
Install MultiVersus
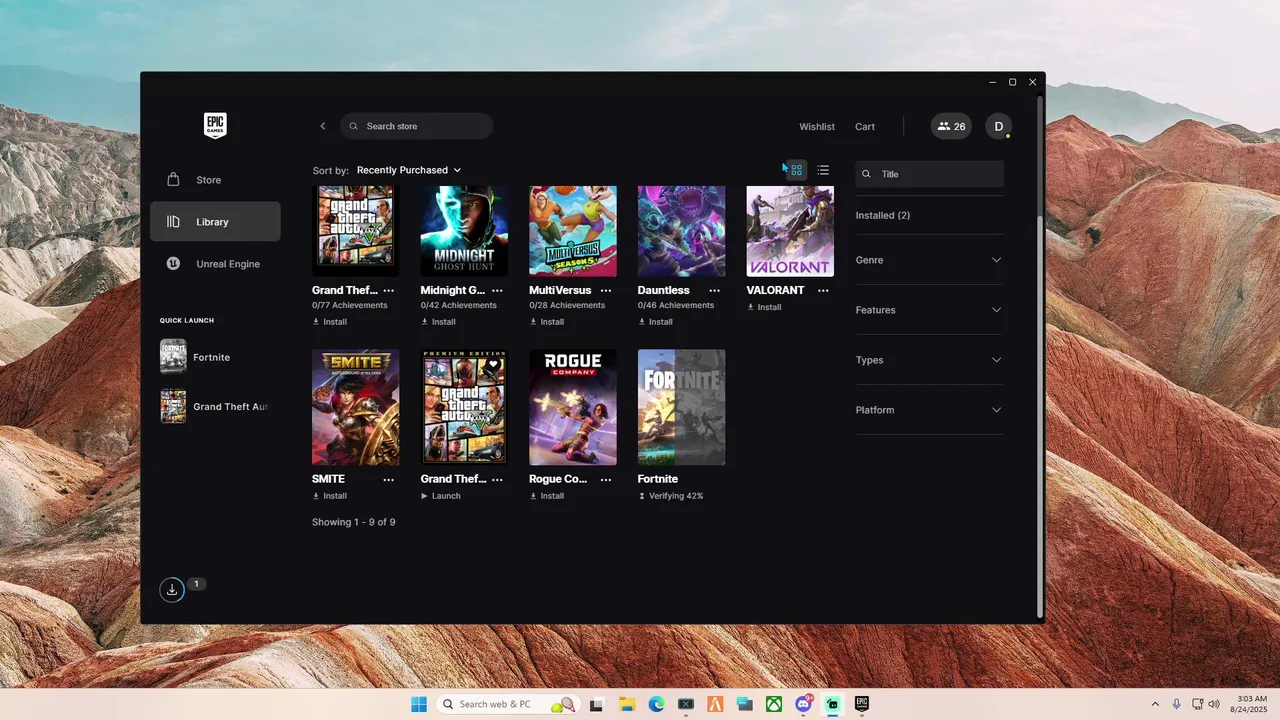point(547,322)
